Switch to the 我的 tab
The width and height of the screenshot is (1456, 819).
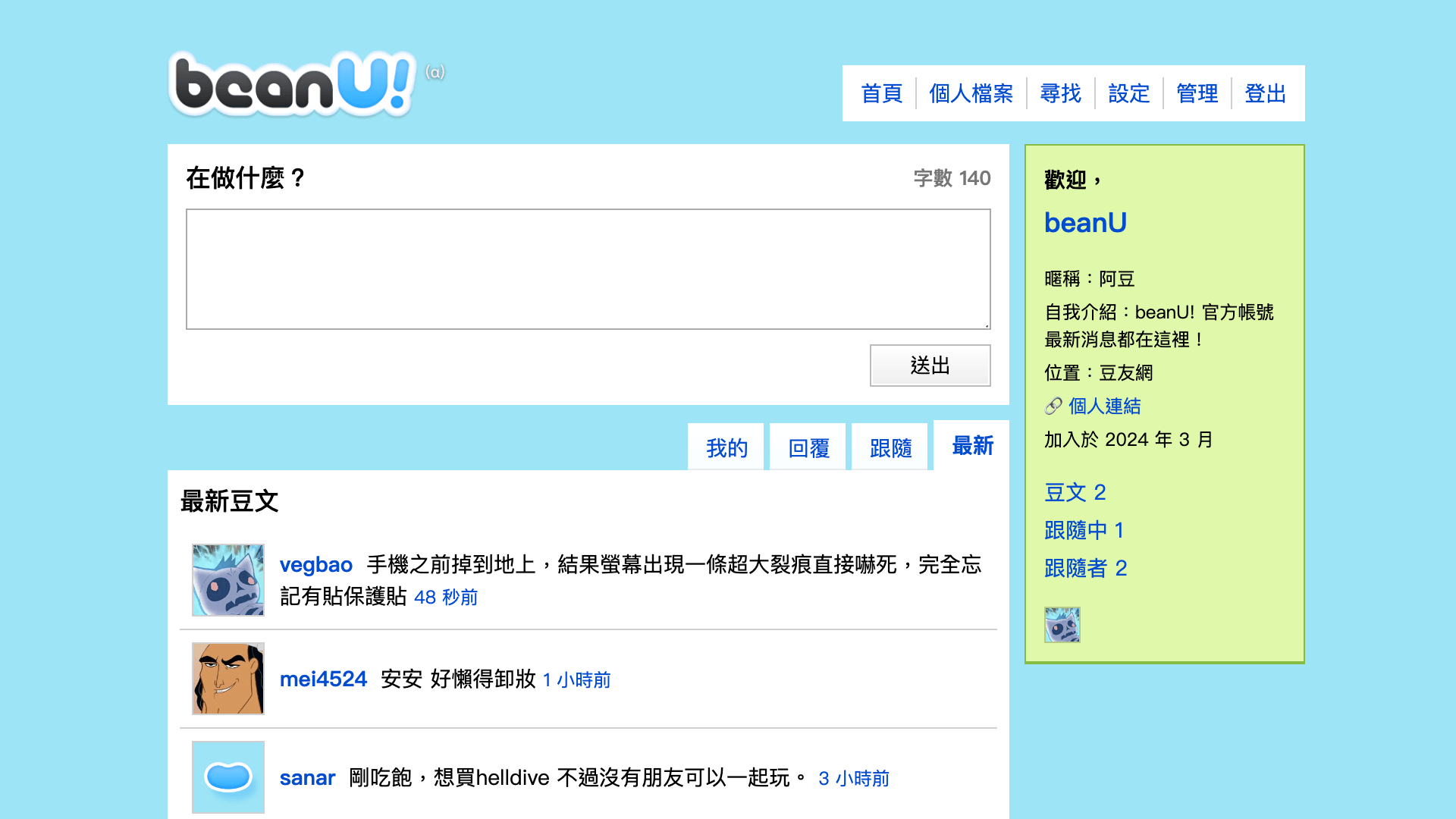pos(726,448)
